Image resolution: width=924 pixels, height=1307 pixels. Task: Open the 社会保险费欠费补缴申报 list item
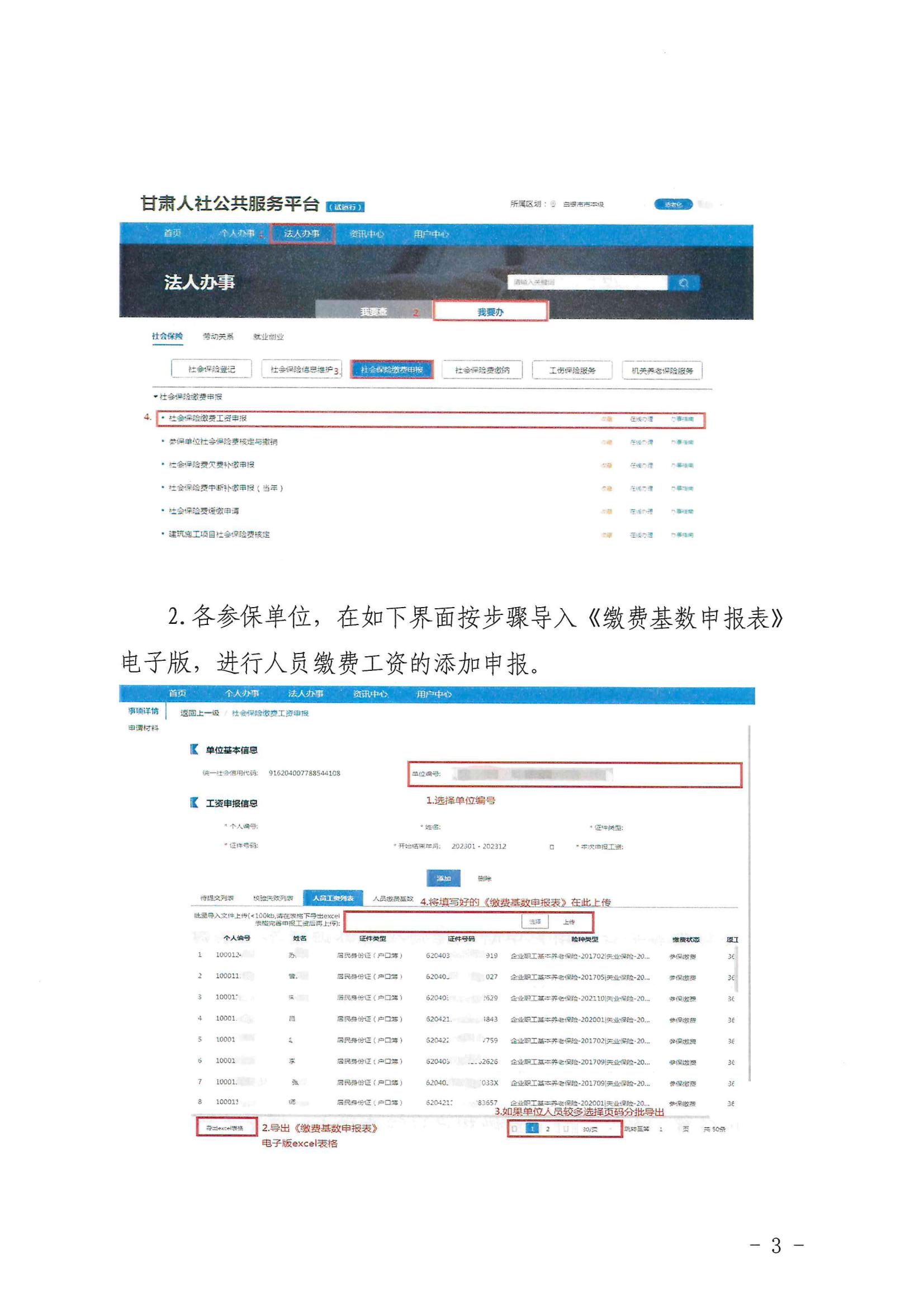pos(211,465)
